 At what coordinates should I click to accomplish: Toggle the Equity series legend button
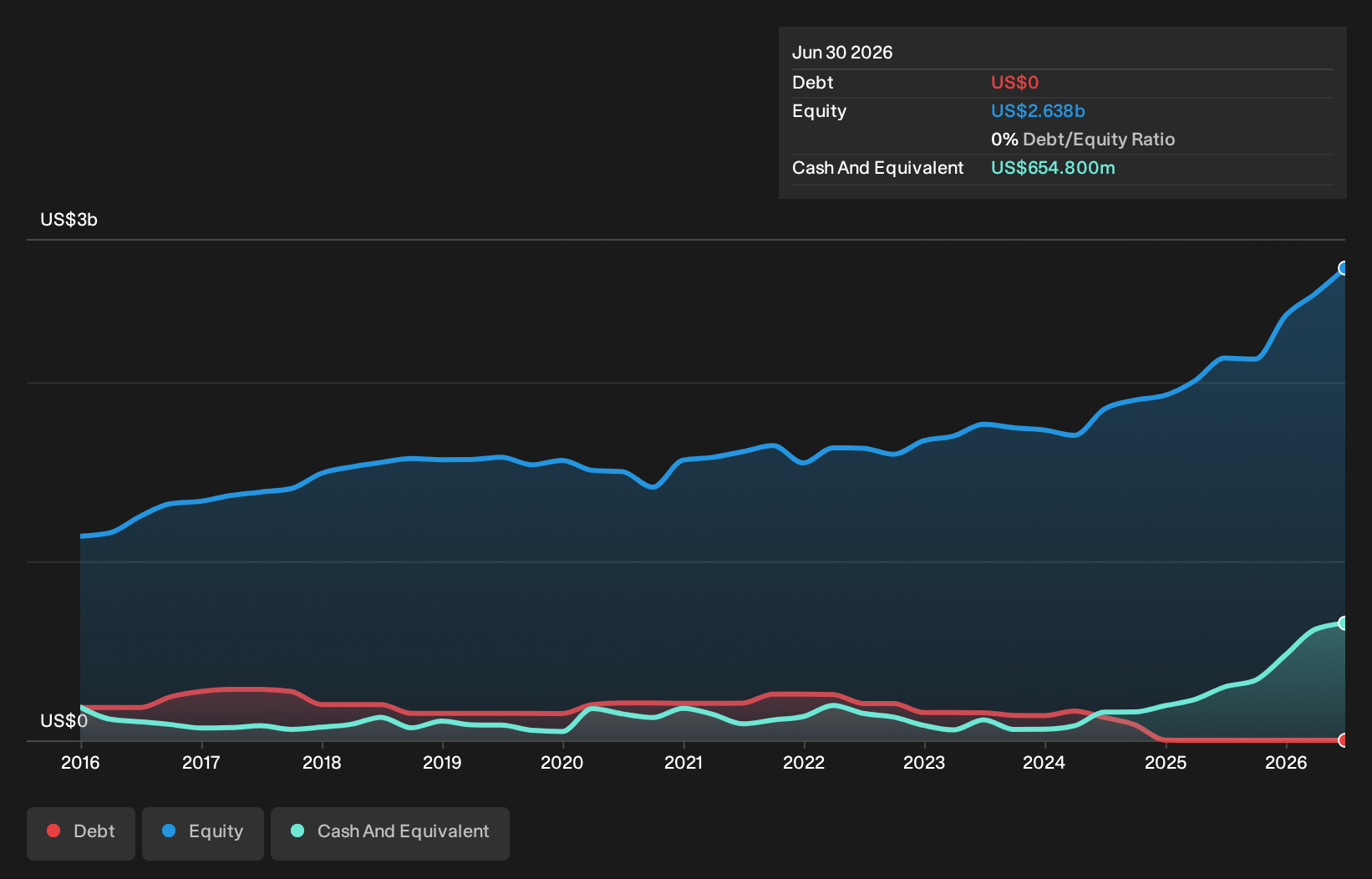coord(203,833)
